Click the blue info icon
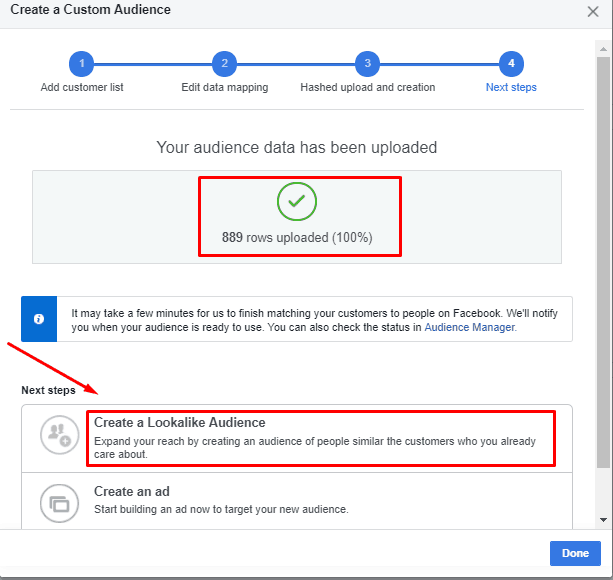613x580 pixels. click(39, 319)
